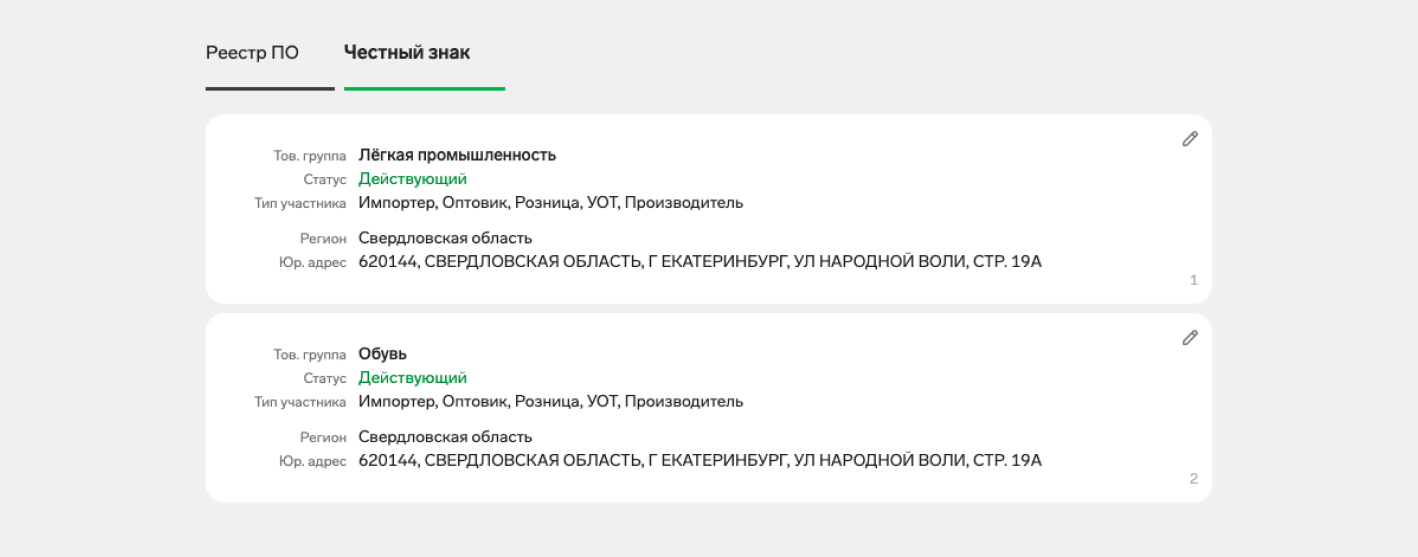Click Свердловская область region in first card
The image size is (1418, 557).
pyautogui.click(x=445, y=238)
